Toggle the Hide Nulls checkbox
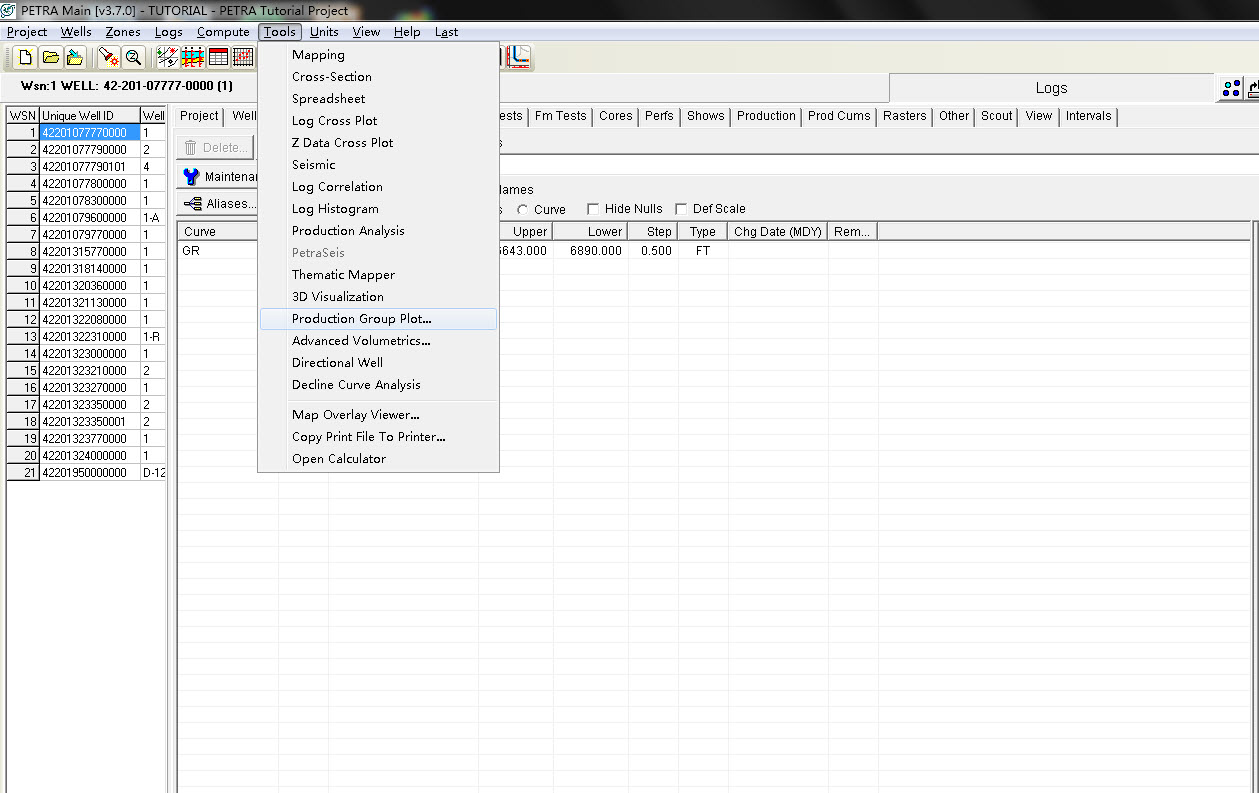The width and height of the screenshot is (1259, 793). click(593, 209)
